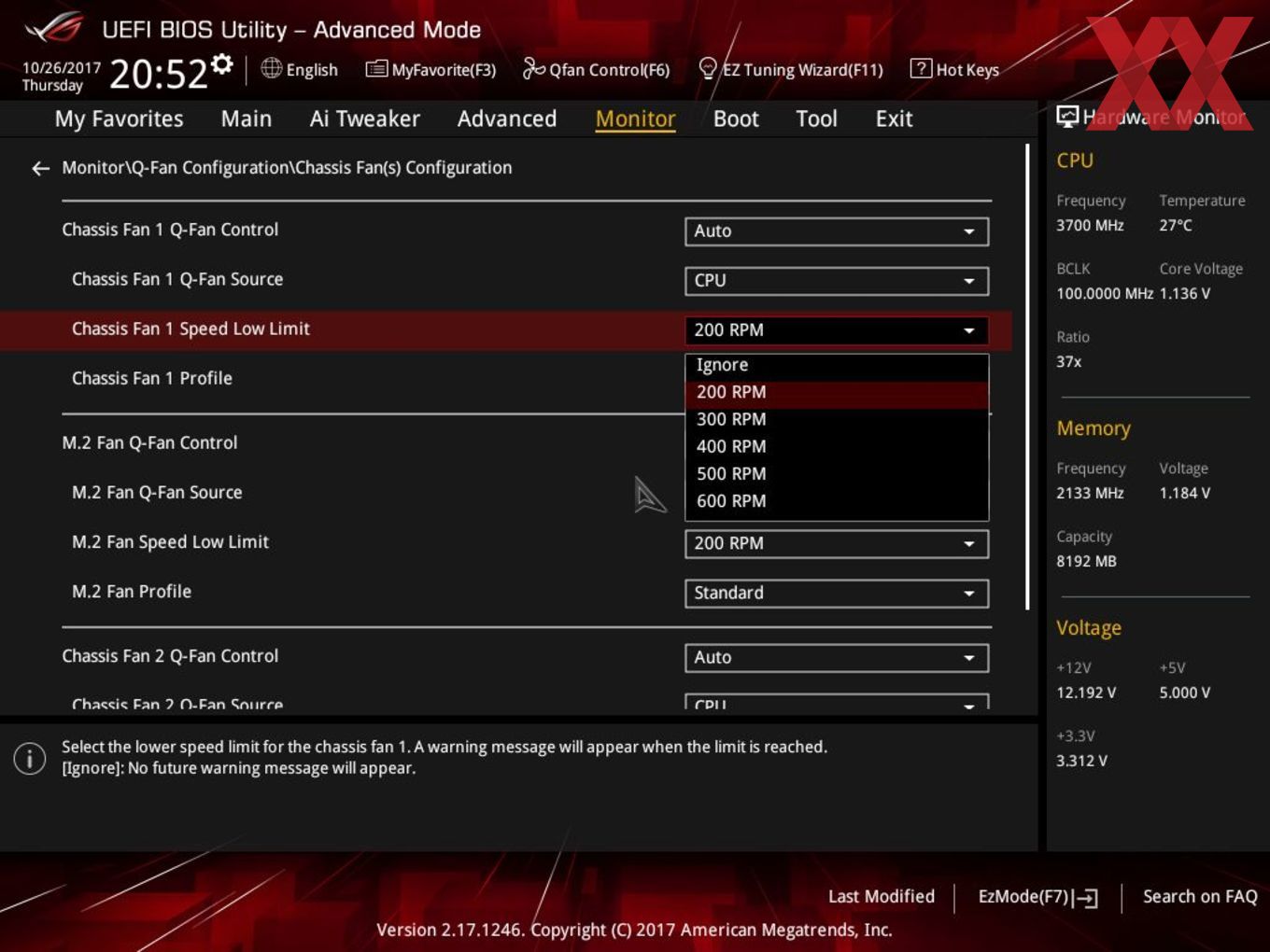
Task: Open M.2 Fan Speed Low Limit dropdown
Action: 837,543
